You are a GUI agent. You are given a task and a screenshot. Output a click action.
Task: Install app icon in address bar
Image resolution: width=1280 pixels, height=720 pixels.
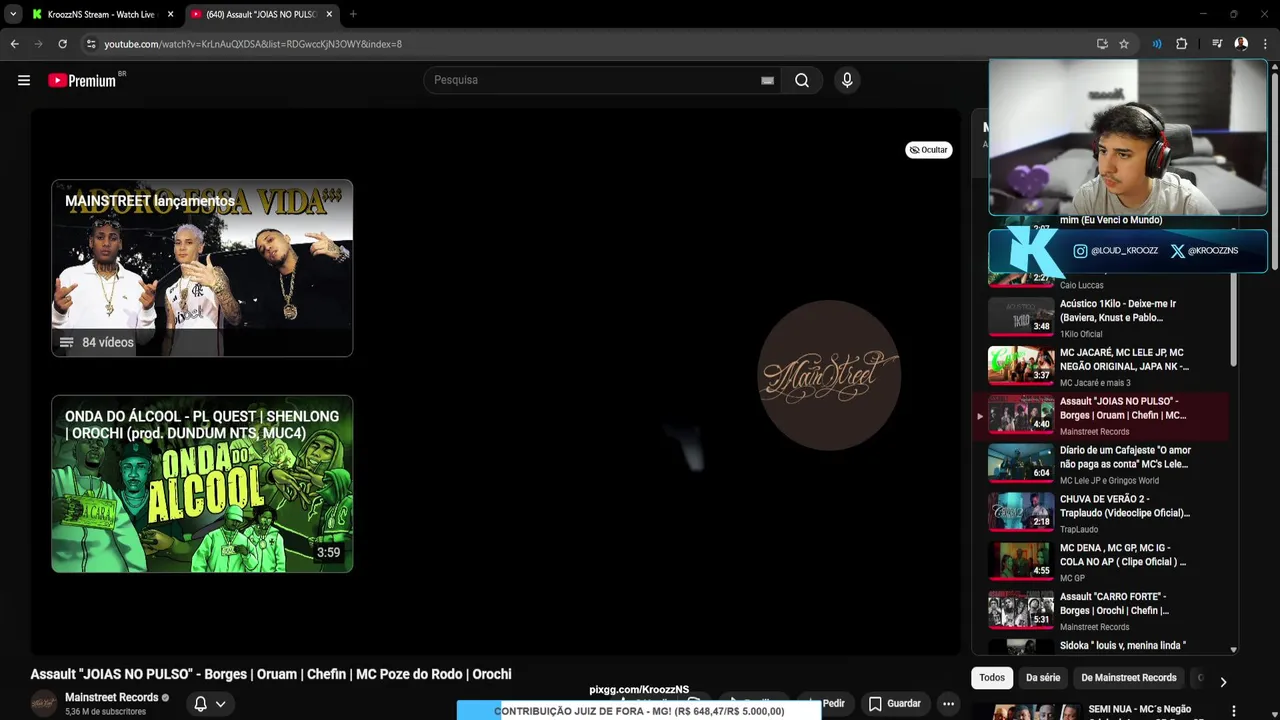tap(1102, 44)
